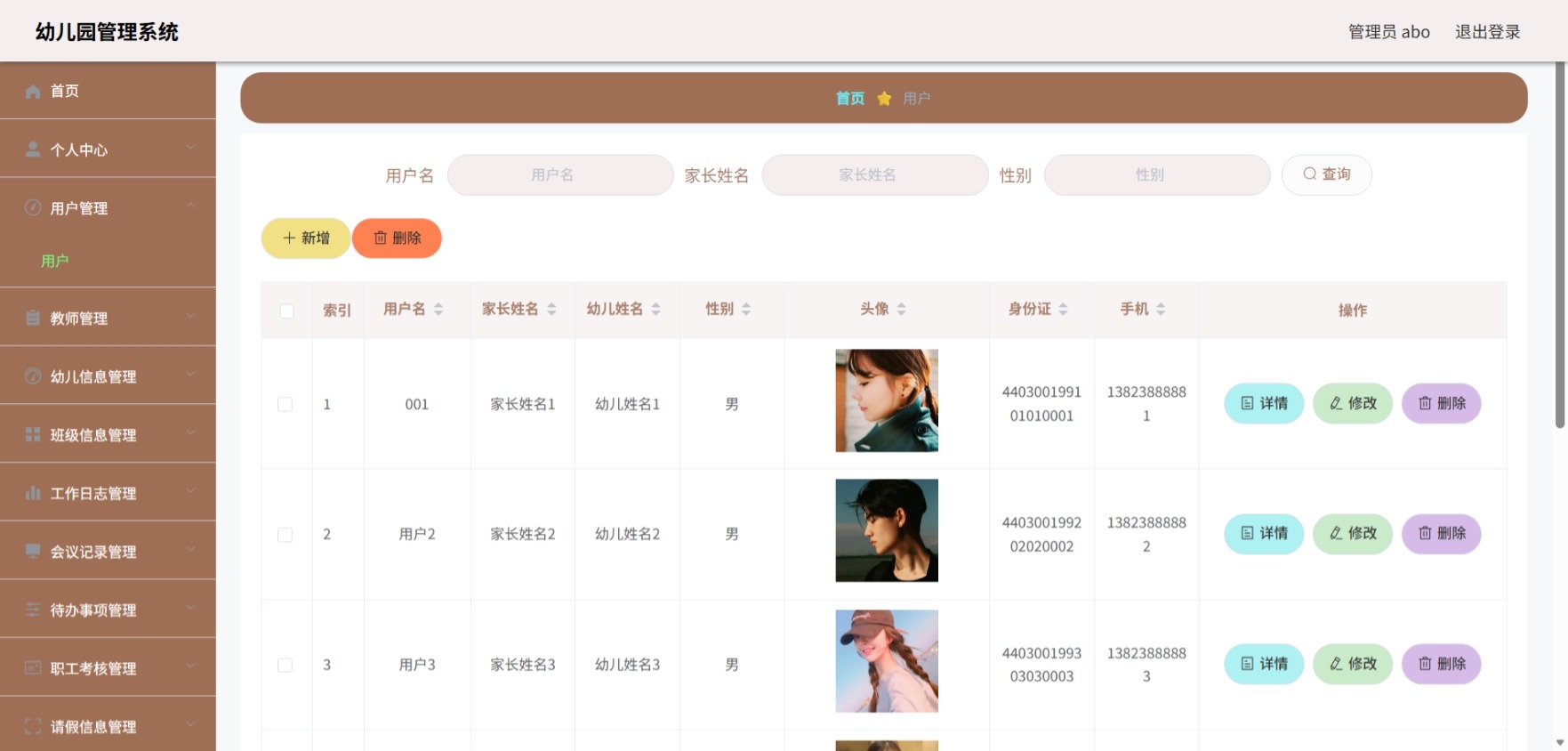This screenshot has width=1568, height=751.
Task: Click purple 删除 for 用户2 row
Action: [x=1442, y=533]
